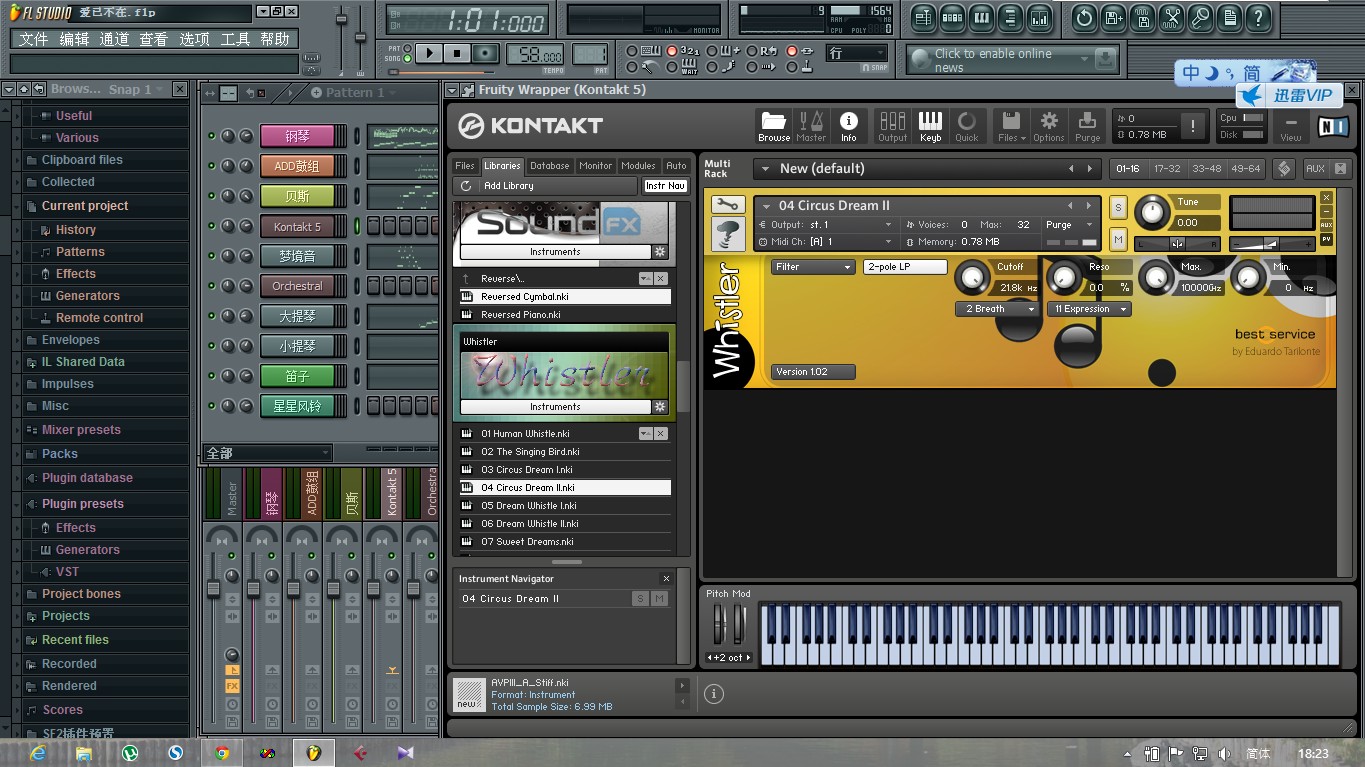Toggle Instr Nav button in Libraries

click(665, 186)
